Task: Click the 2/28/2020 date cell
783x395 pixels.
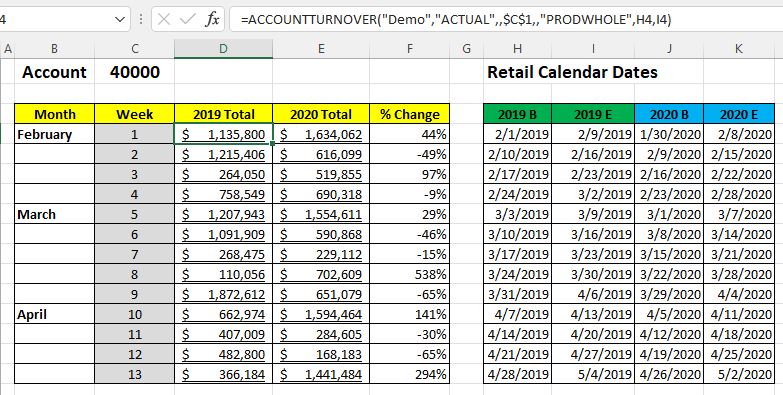Action: tap(739, 194)
